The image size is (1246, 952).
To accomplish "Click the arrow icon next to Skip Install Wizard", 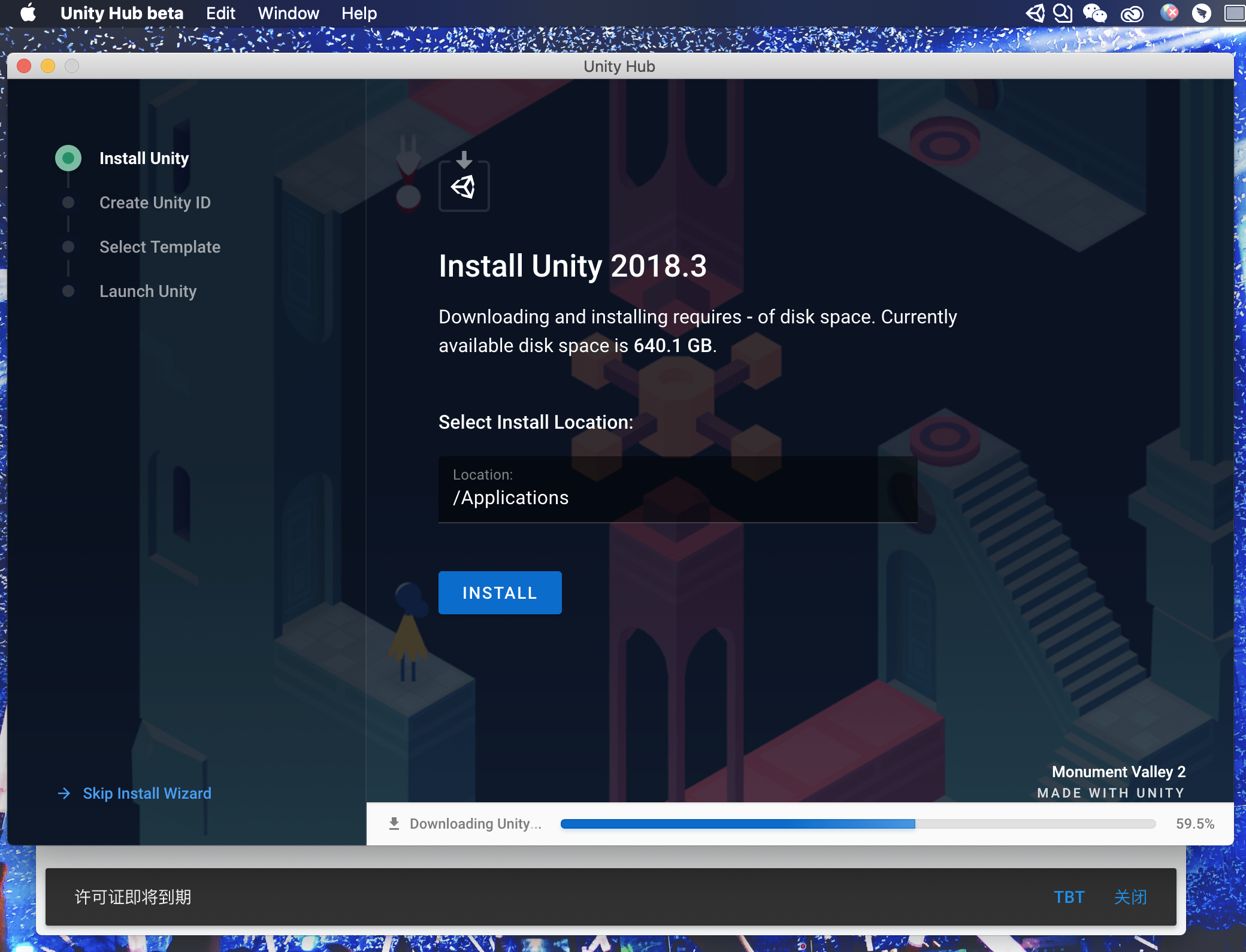I will pos(64,793).
